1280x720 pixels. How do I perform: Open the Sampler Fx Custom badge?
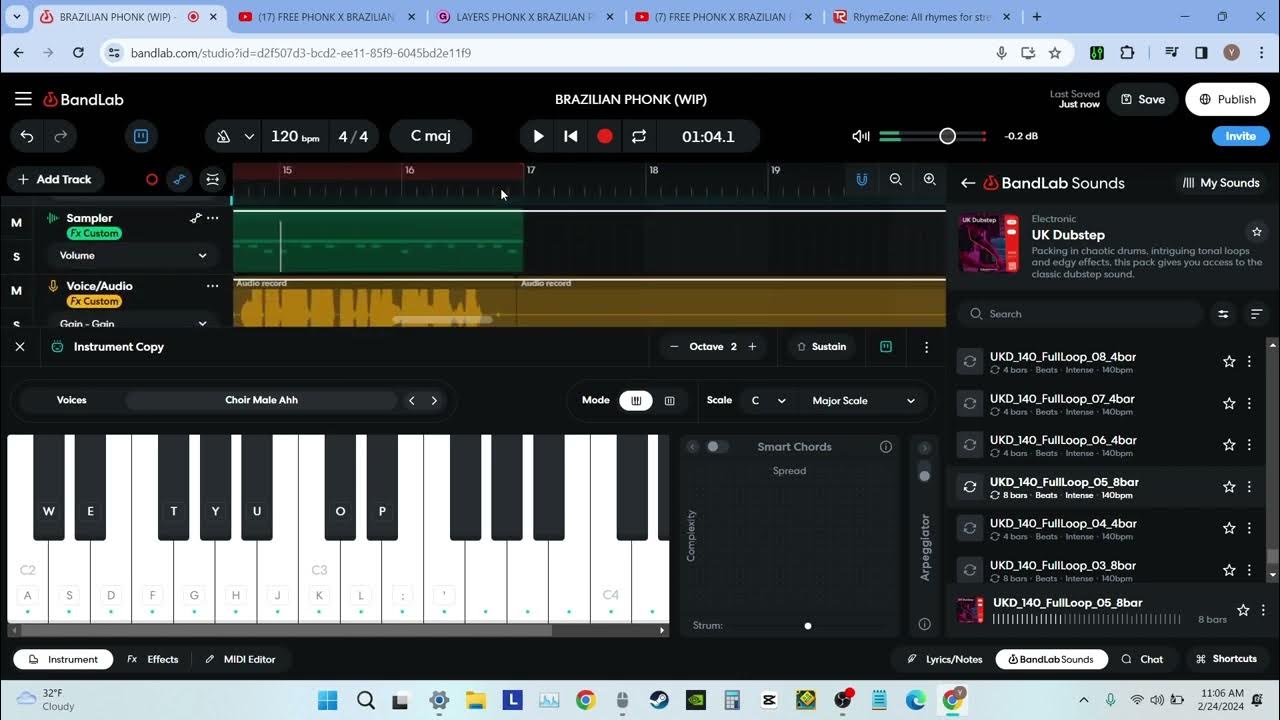coord(94,233)
